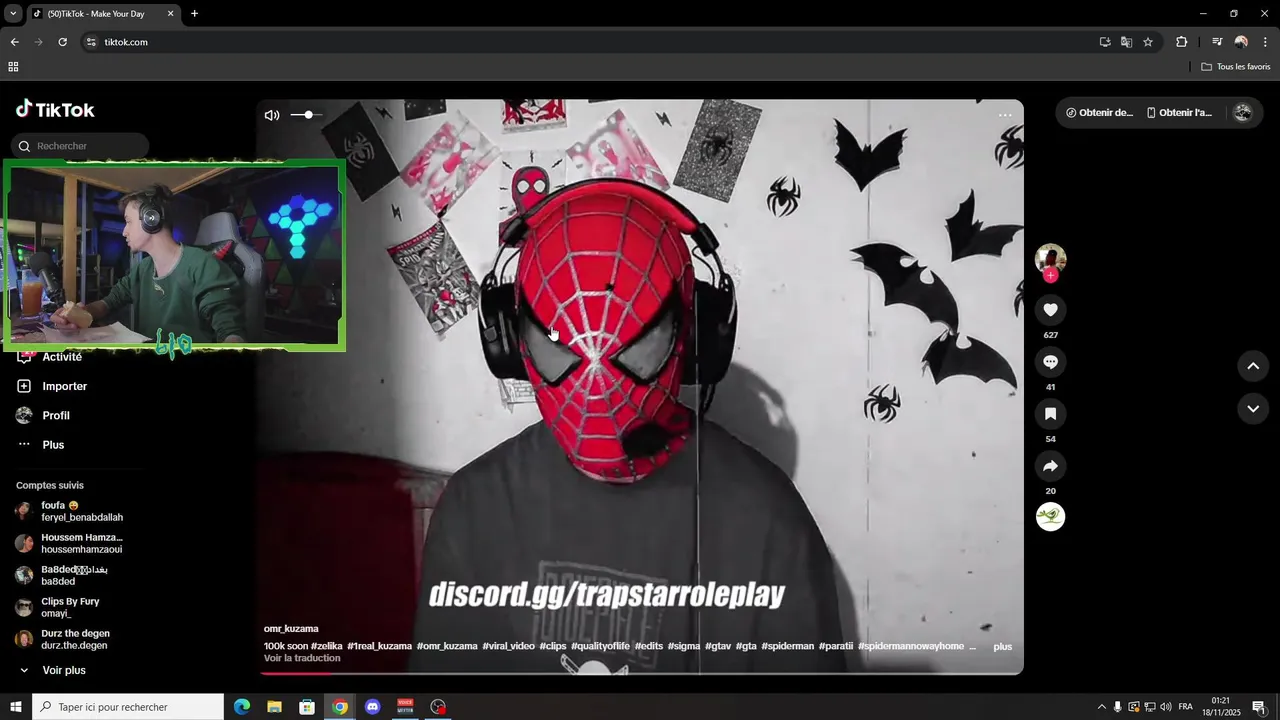Image resolution: width=1280 pixels, height=720 pixels.
Task: Click the Windows taskbar search box
Action: [x=128, y=707]
